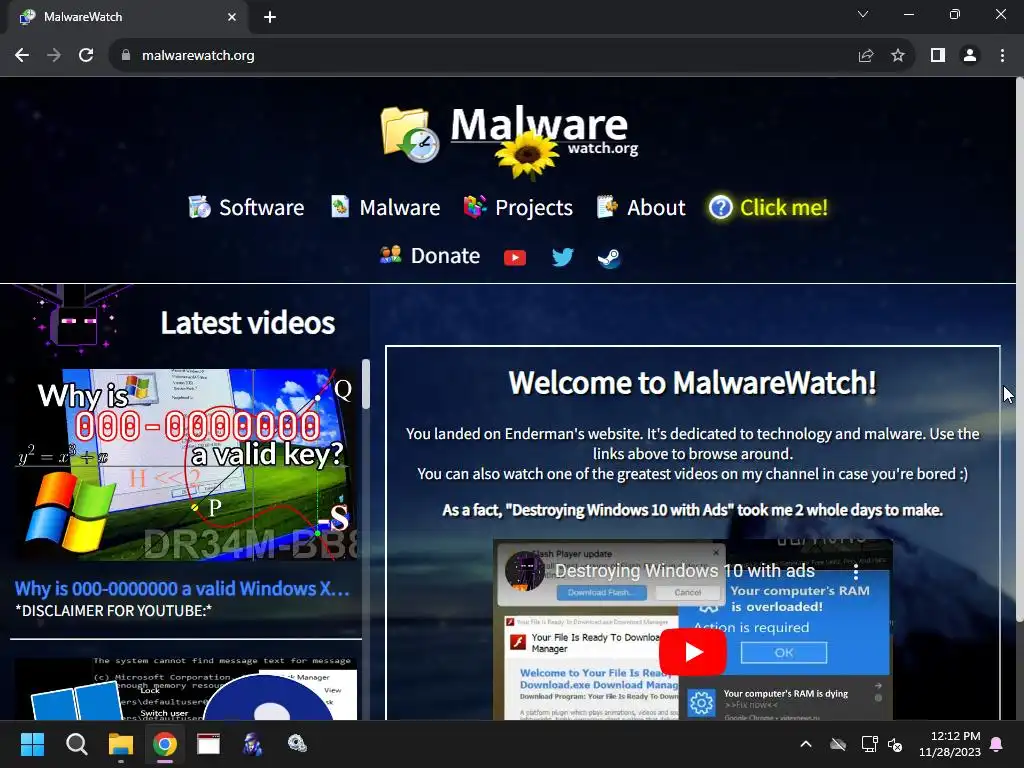Image resolution: width=1024 pixels, height=768 pixels.
Task: Open File Explorer from the taskbar
Action: point(121,744)
